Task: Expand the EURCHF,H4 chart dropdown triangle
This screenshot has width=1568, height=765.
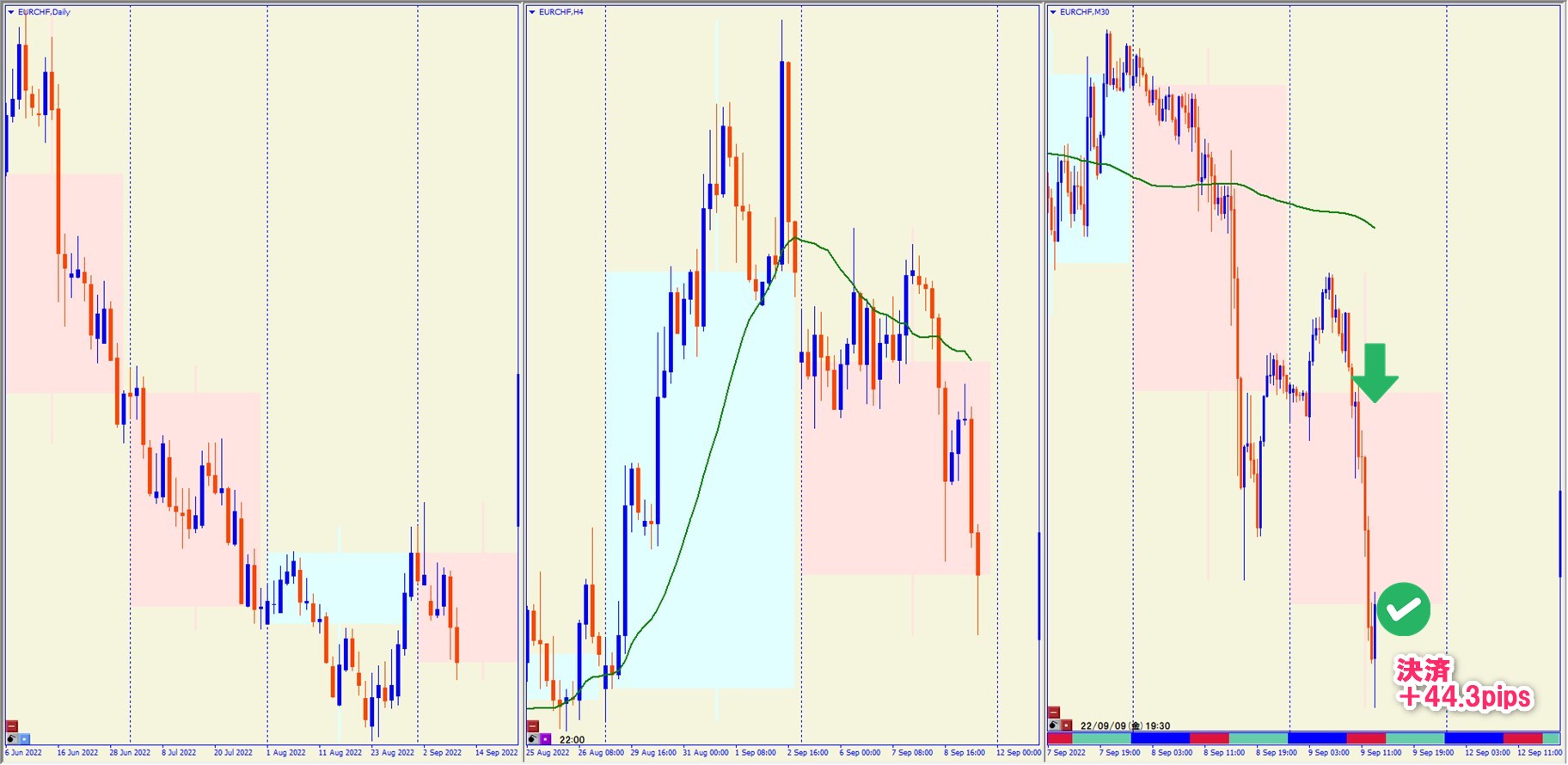Action: [x=532, y=12]
